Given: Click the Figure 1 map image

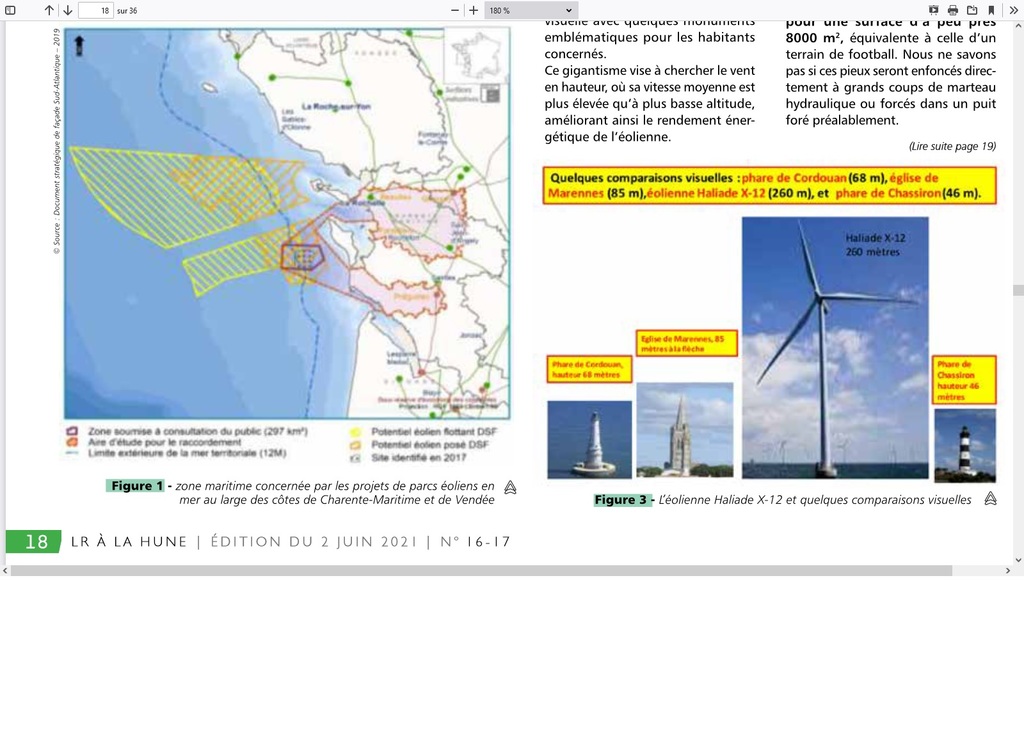Looking at the screenshot, I should point(287,223).
